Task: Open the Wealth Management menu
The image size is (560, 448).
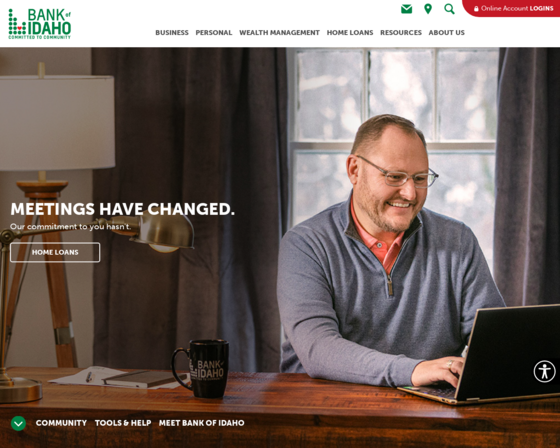Action: tap(279, 33)
